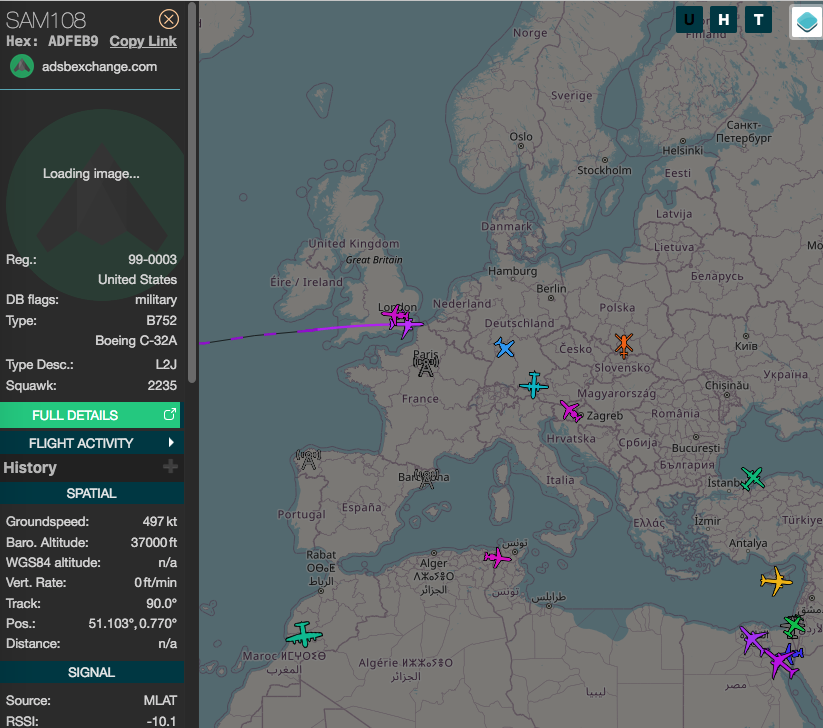Select the cyan aircraft south of Deutschland

click(x=534, y=385)
